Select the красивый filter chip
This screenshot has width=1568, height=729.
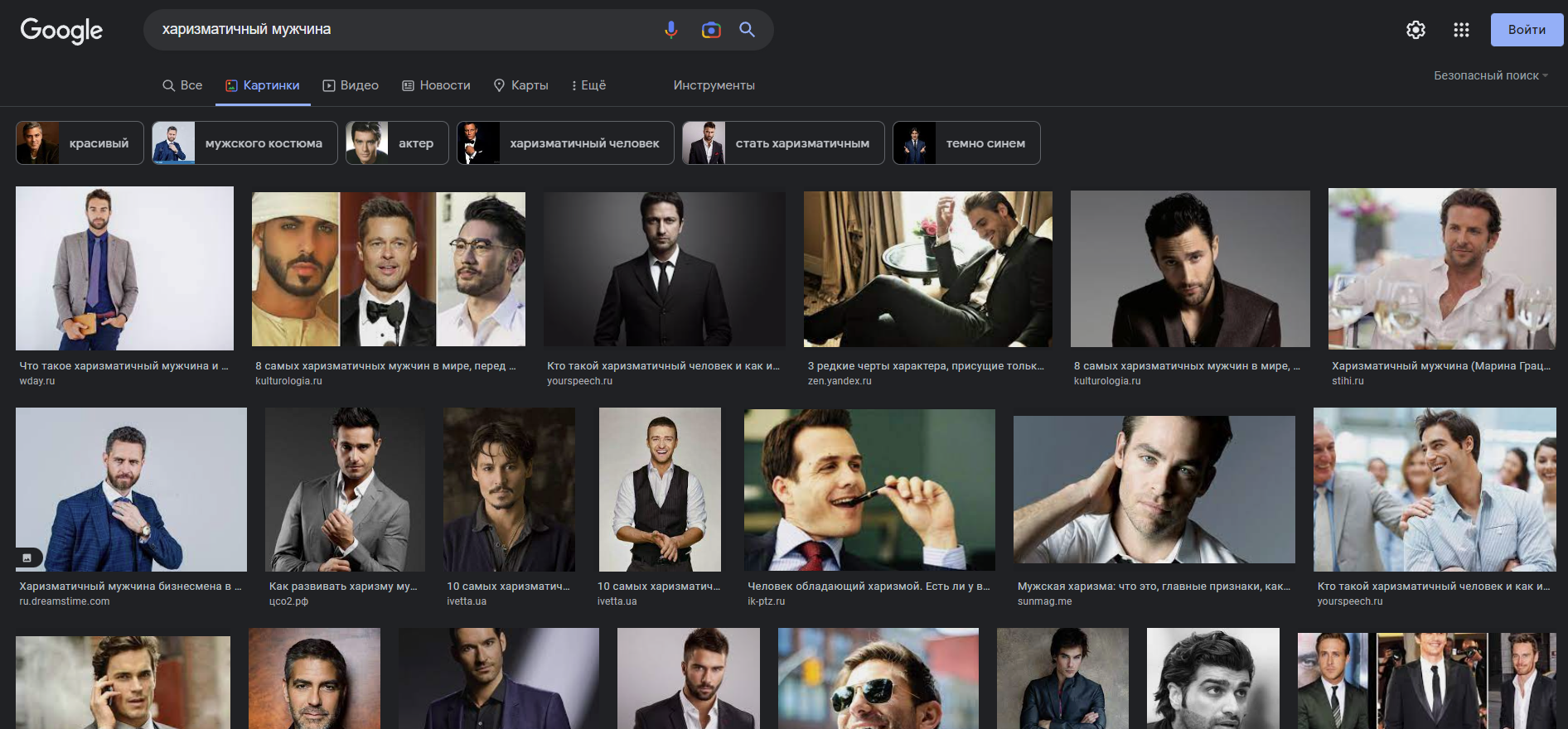[x=80, y=143]
